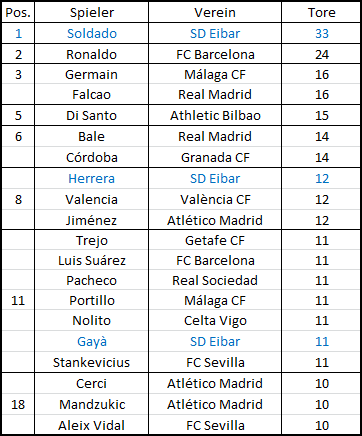Click the Luis Suárez cell
362x436 pixels.
point(91,260)
